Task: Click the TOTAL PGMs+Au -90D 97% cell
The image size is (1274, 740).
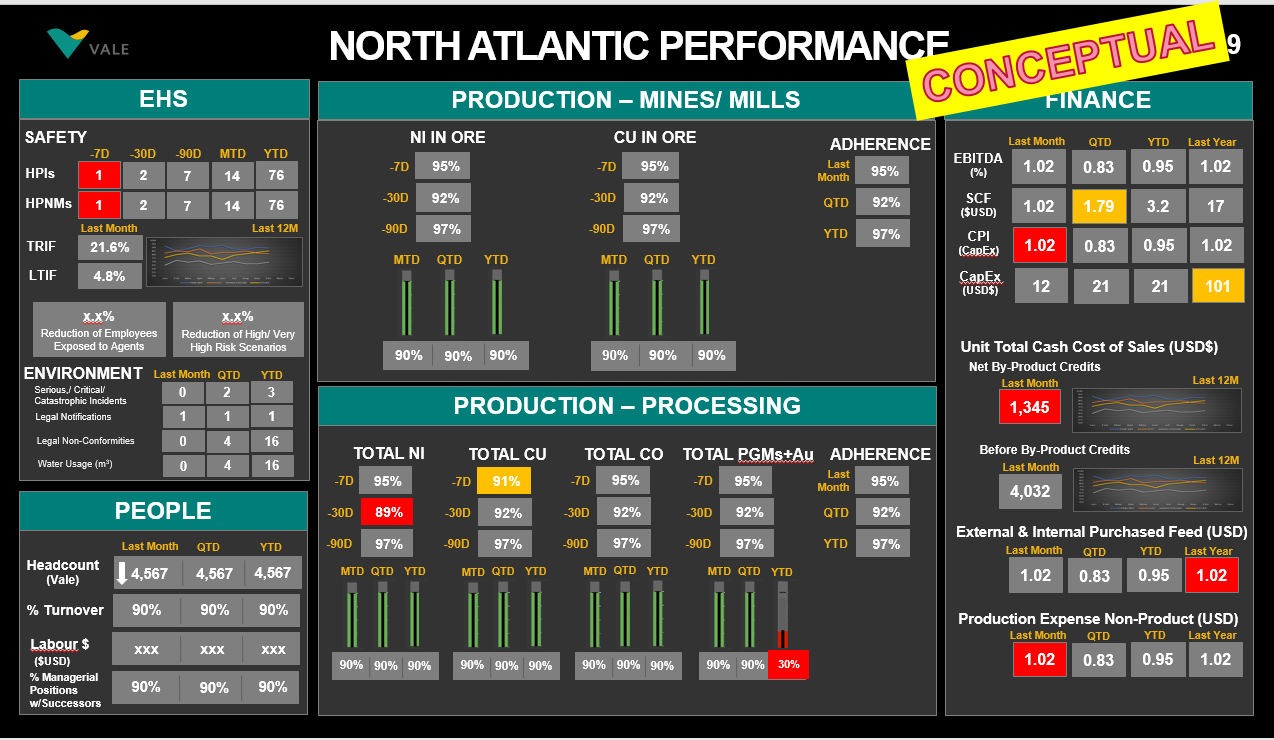Action: (749, 544)
